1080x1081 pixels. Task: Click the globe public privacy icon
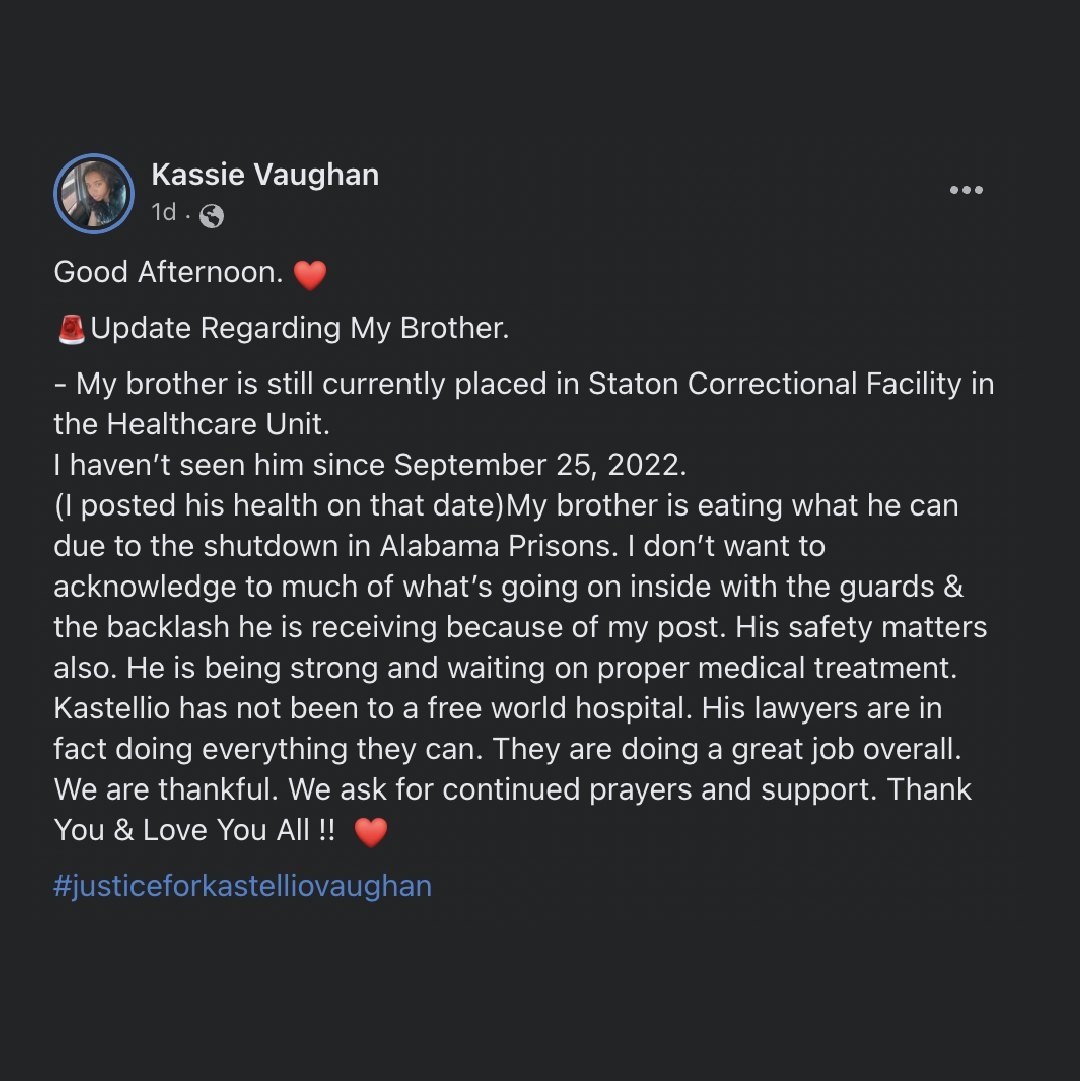click(x=211, y=214)
